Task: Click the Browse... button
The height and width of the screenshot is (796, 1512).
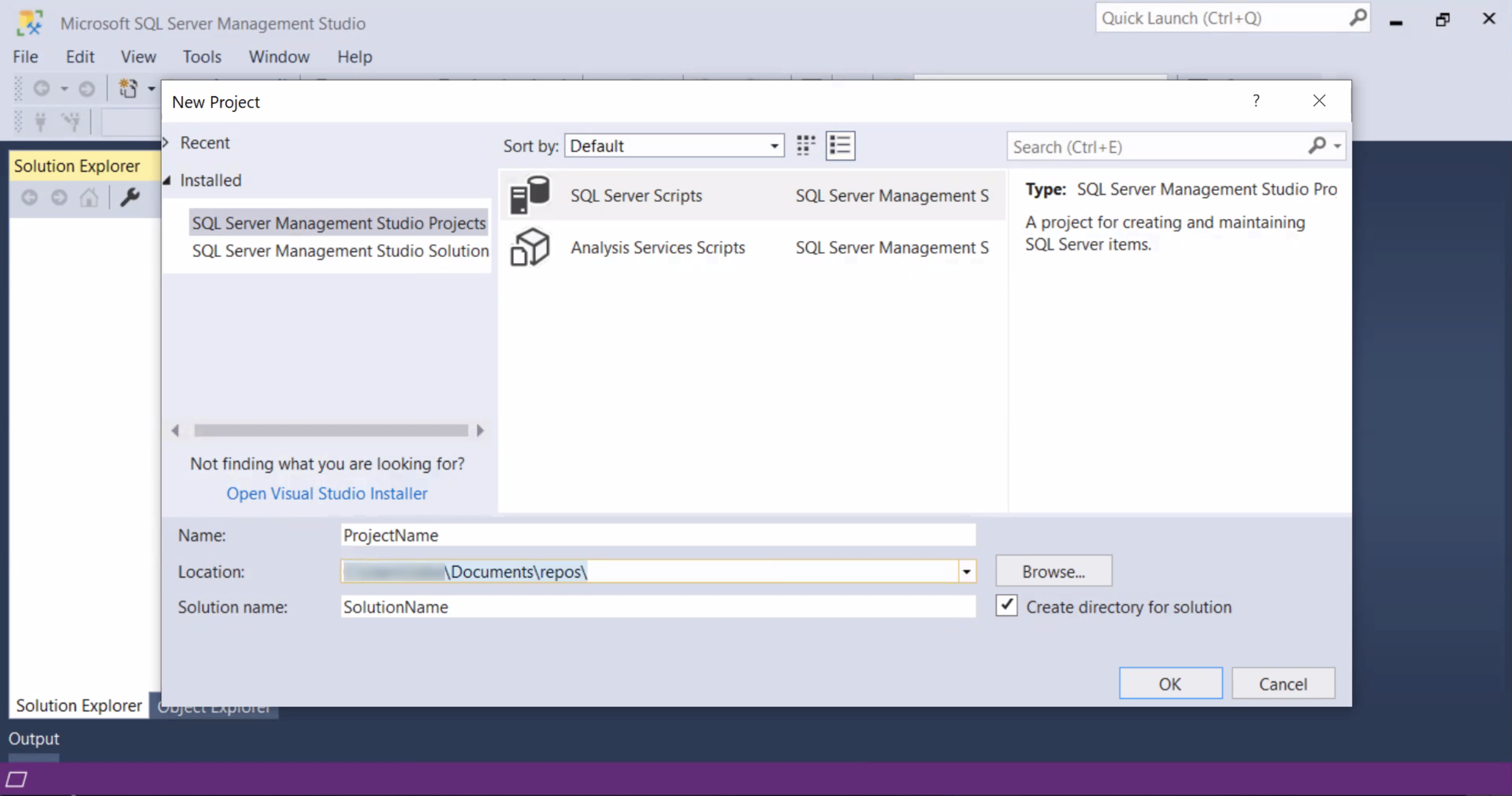Action: (1053, 571)
